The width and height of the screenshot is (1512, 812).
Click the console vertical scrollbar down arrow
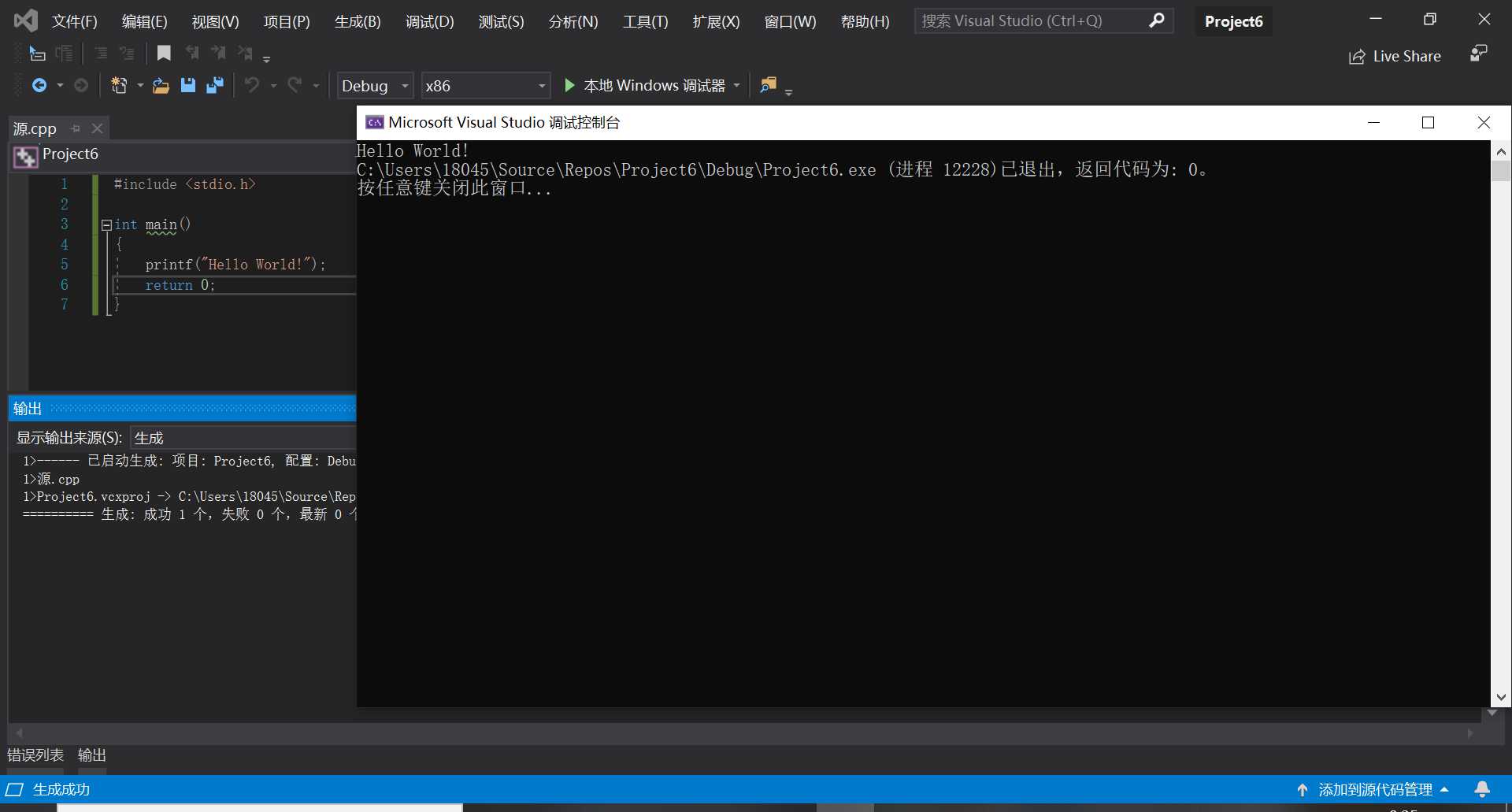[x=1501, y=697]
